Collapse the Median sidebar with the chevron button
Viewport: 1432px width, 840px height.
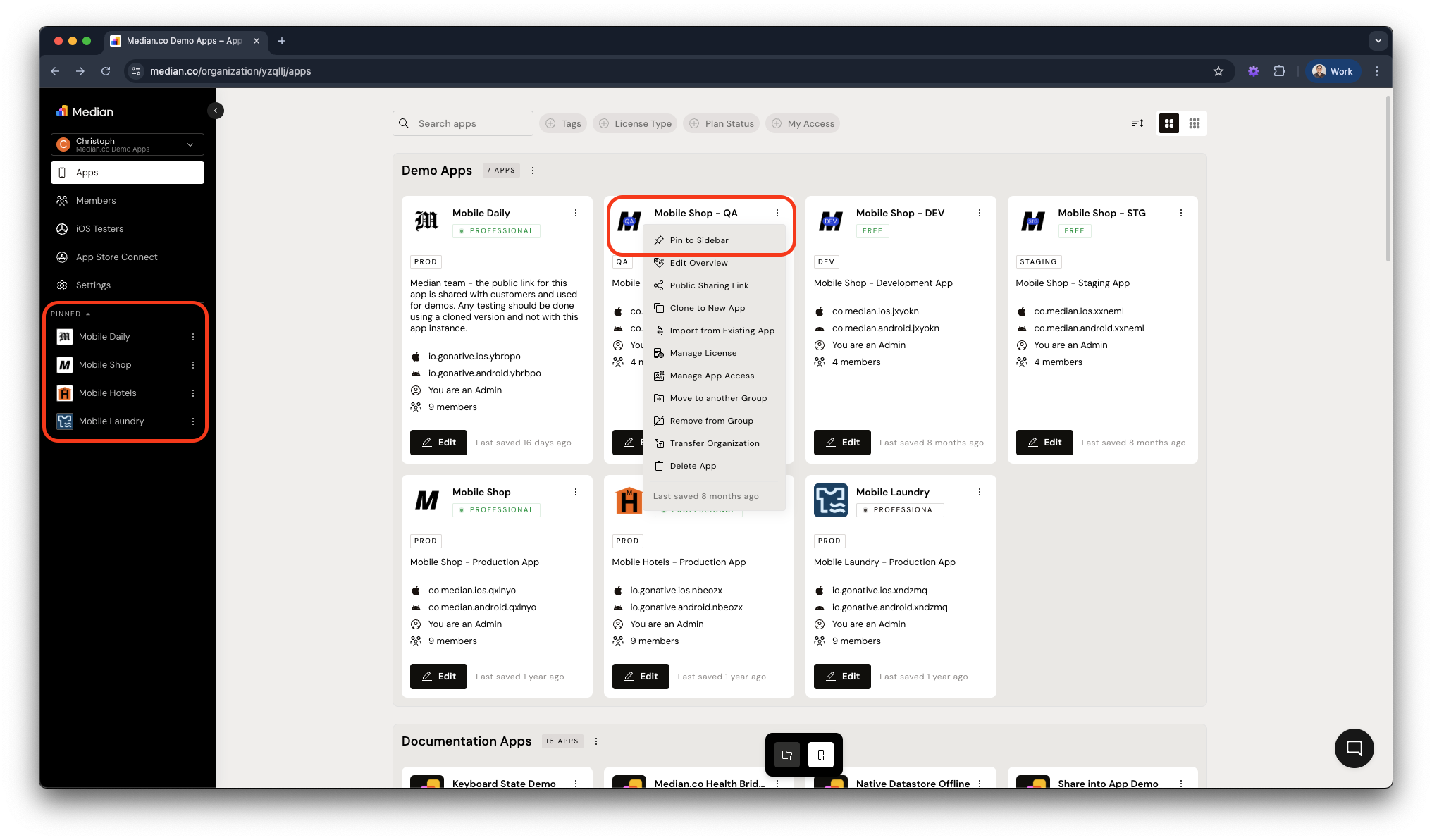coord(216,111)
